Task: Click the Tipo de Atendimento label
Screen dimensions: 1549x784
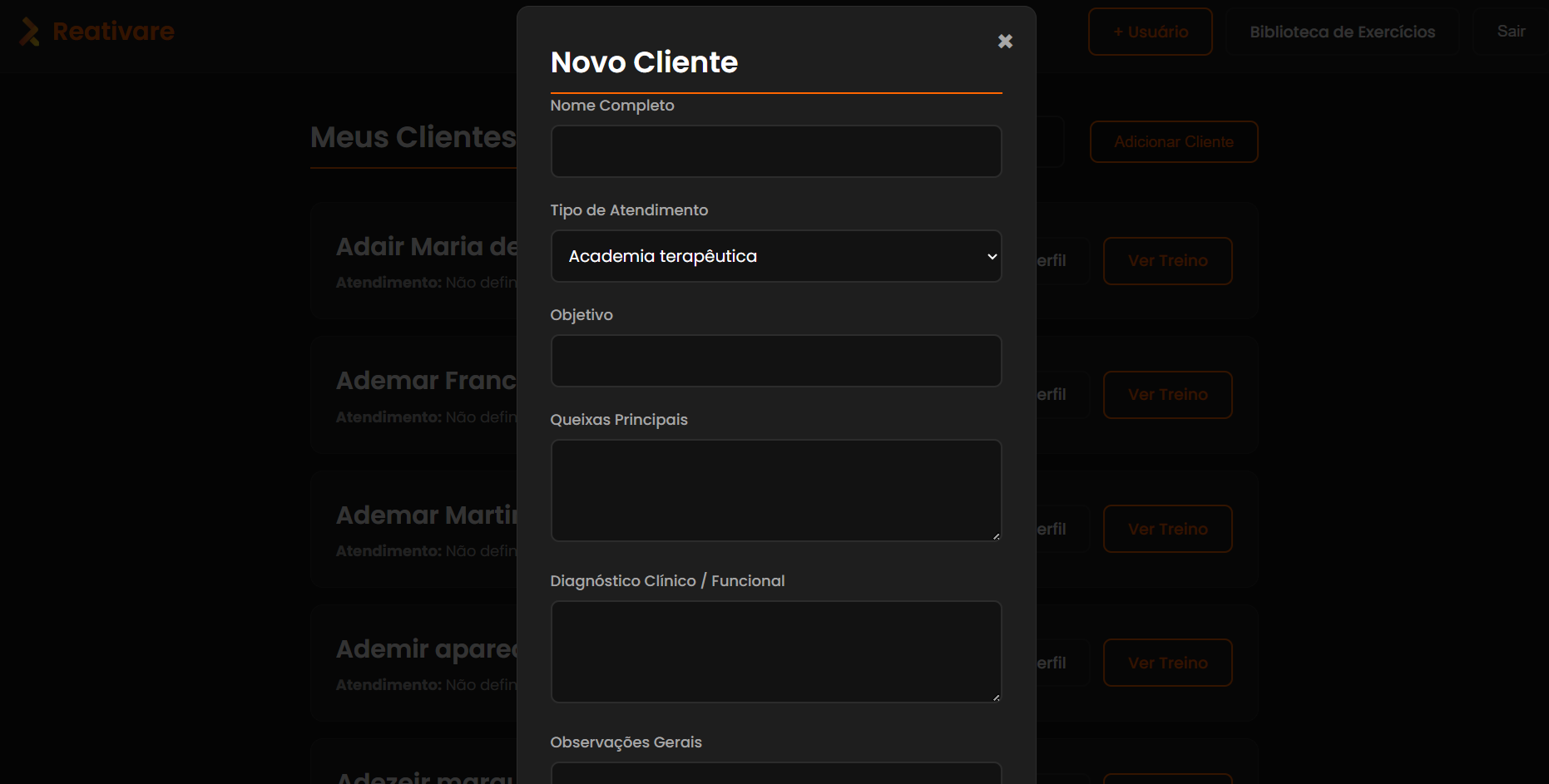Action: (x=629, y=210)
